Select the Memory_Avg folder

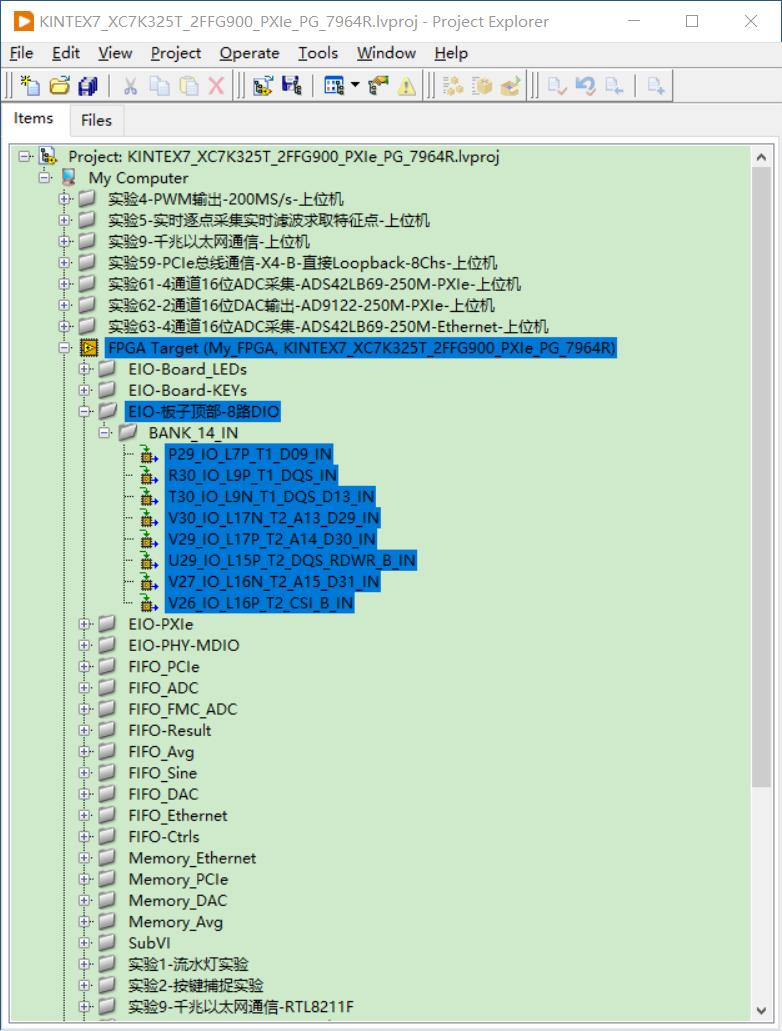(176, 922)
